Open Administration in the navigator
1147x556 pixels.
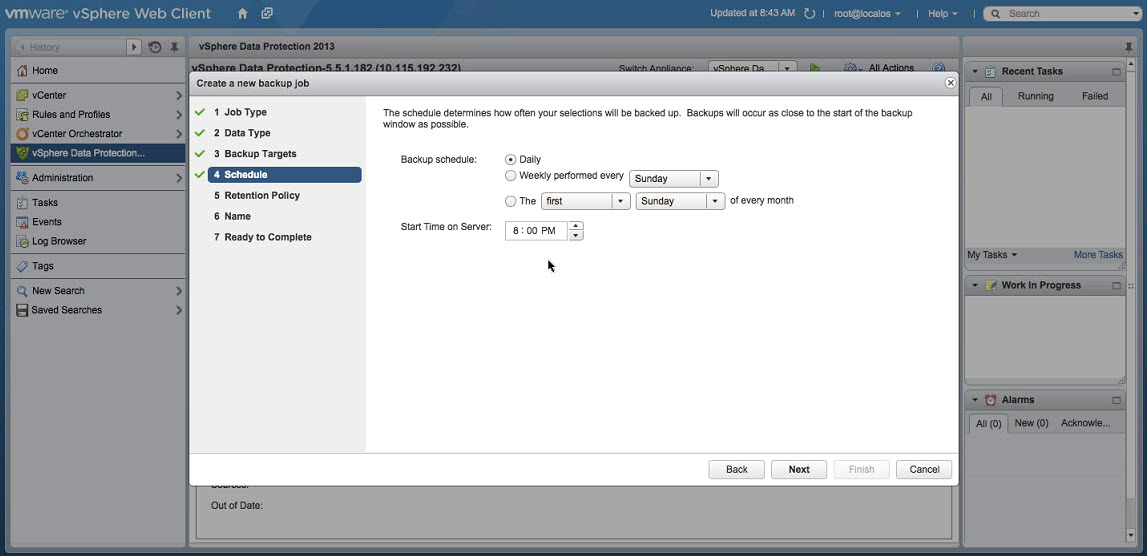click(62, 178)
